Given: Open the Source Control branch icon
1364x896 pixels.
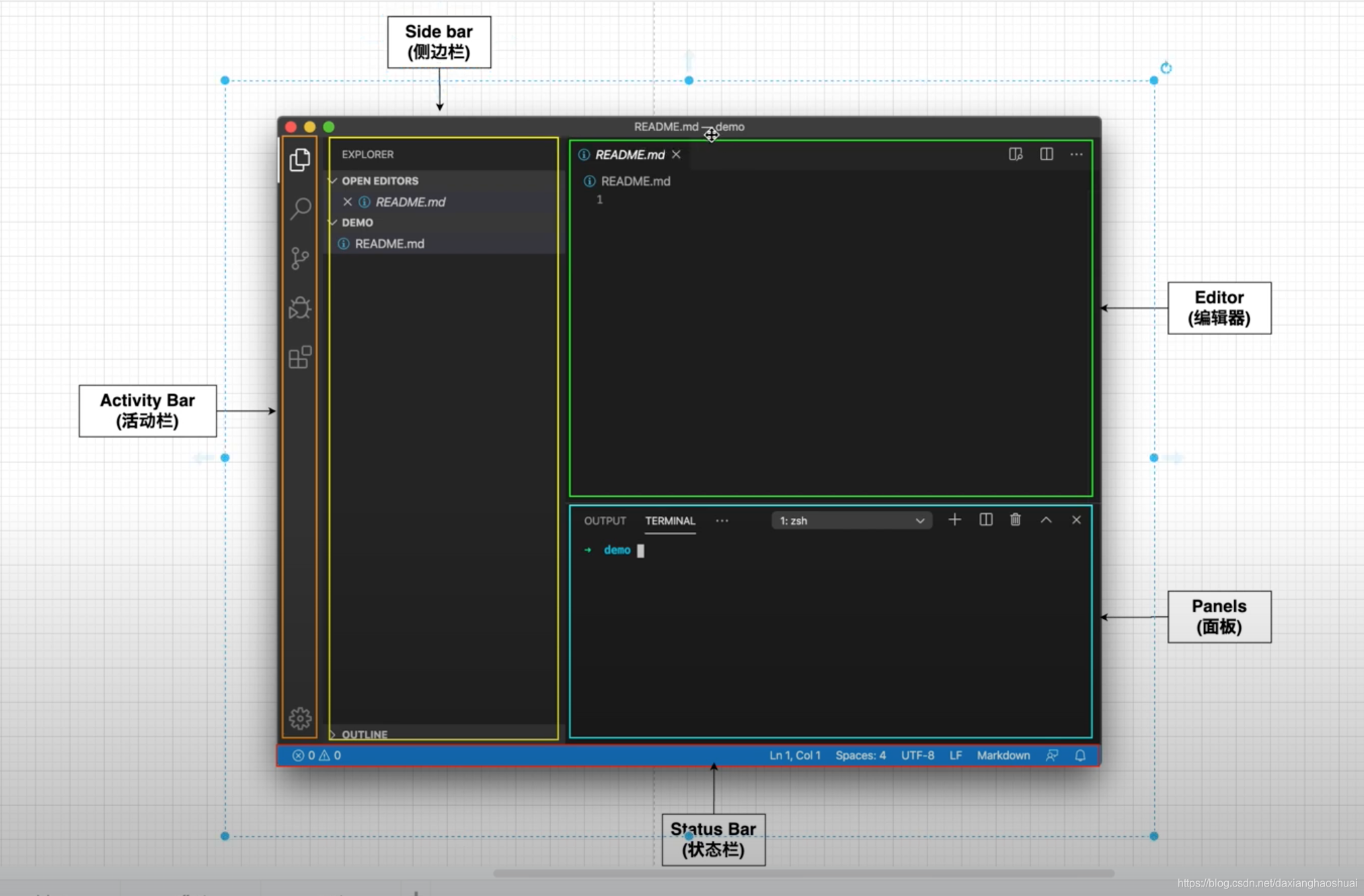Looking at the screenshot, I should coord(300,258).
